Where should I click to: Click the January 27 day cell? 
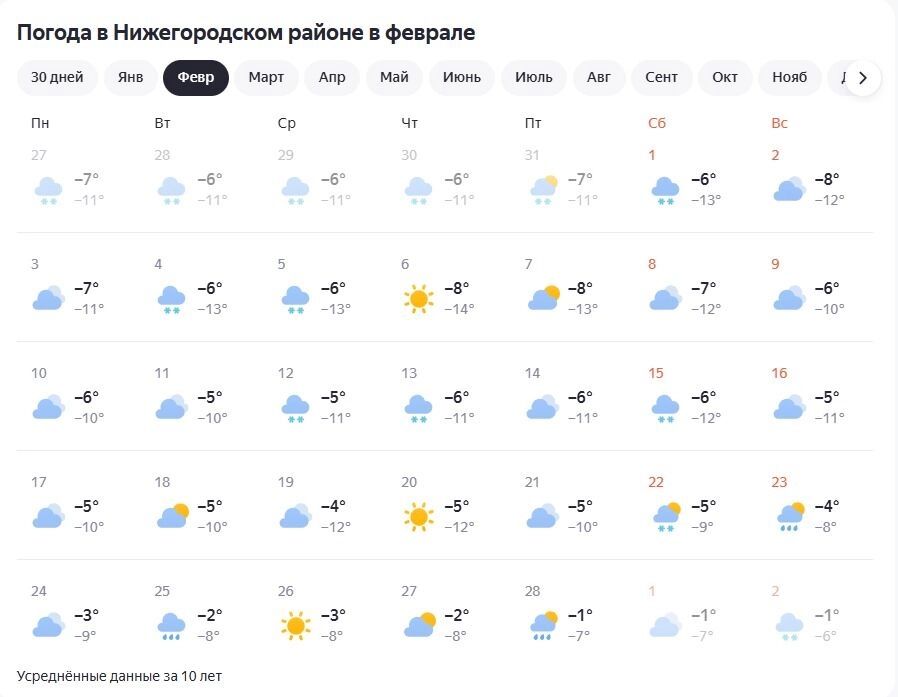pyautogui.click(x=78, y=177)
